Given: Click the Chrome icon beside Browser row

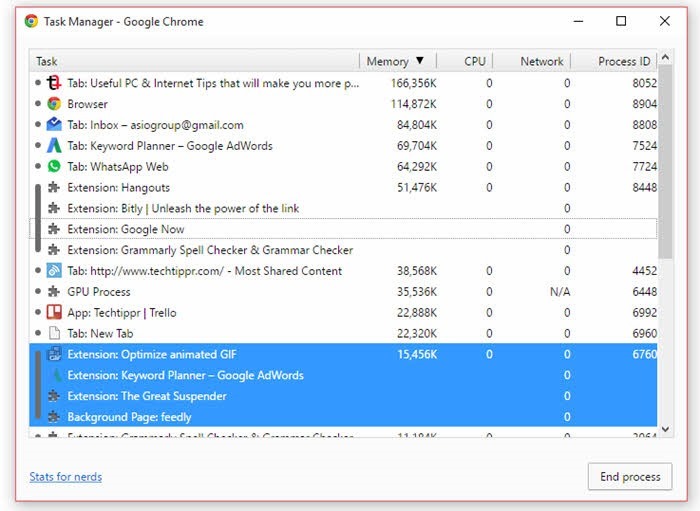Looking at the screenshot, I should [54, 104].
